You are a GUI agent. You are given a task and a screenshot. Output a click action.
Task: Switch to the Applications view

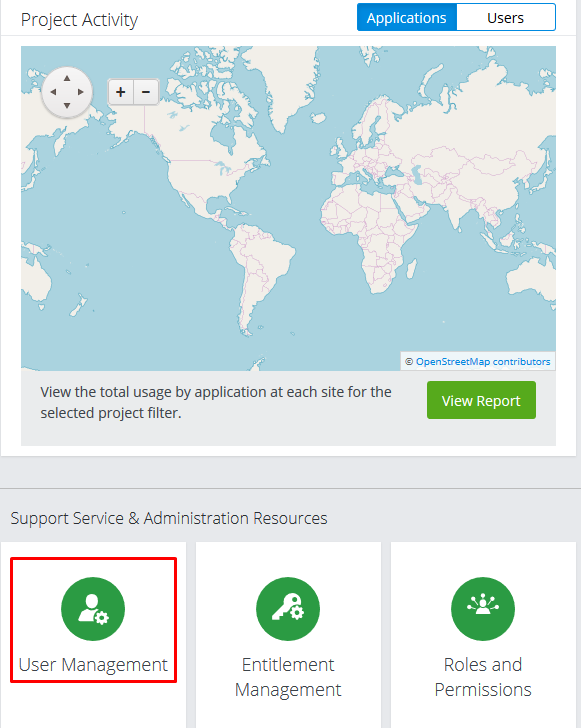407,18
